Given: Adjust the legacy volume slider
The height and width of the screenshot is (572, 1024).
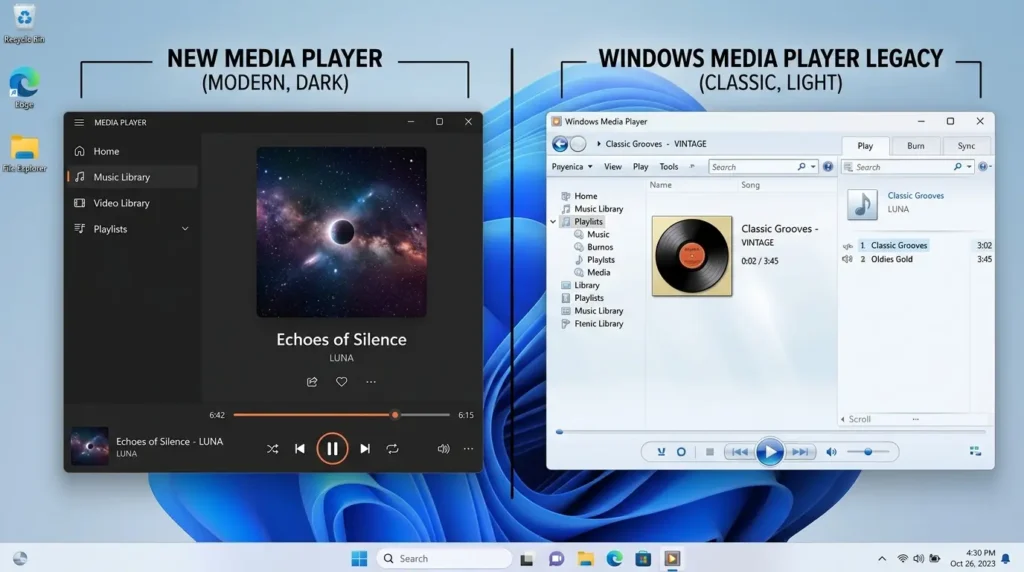Looking at the screenshot, I should (x=868, y=452).
